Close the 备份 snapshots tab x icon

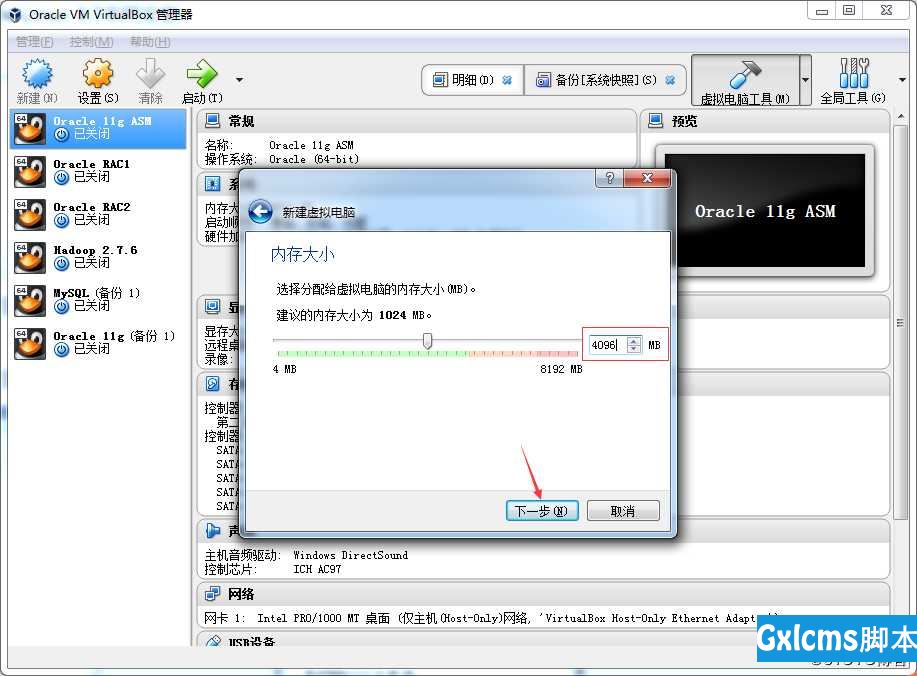(670, 80)
